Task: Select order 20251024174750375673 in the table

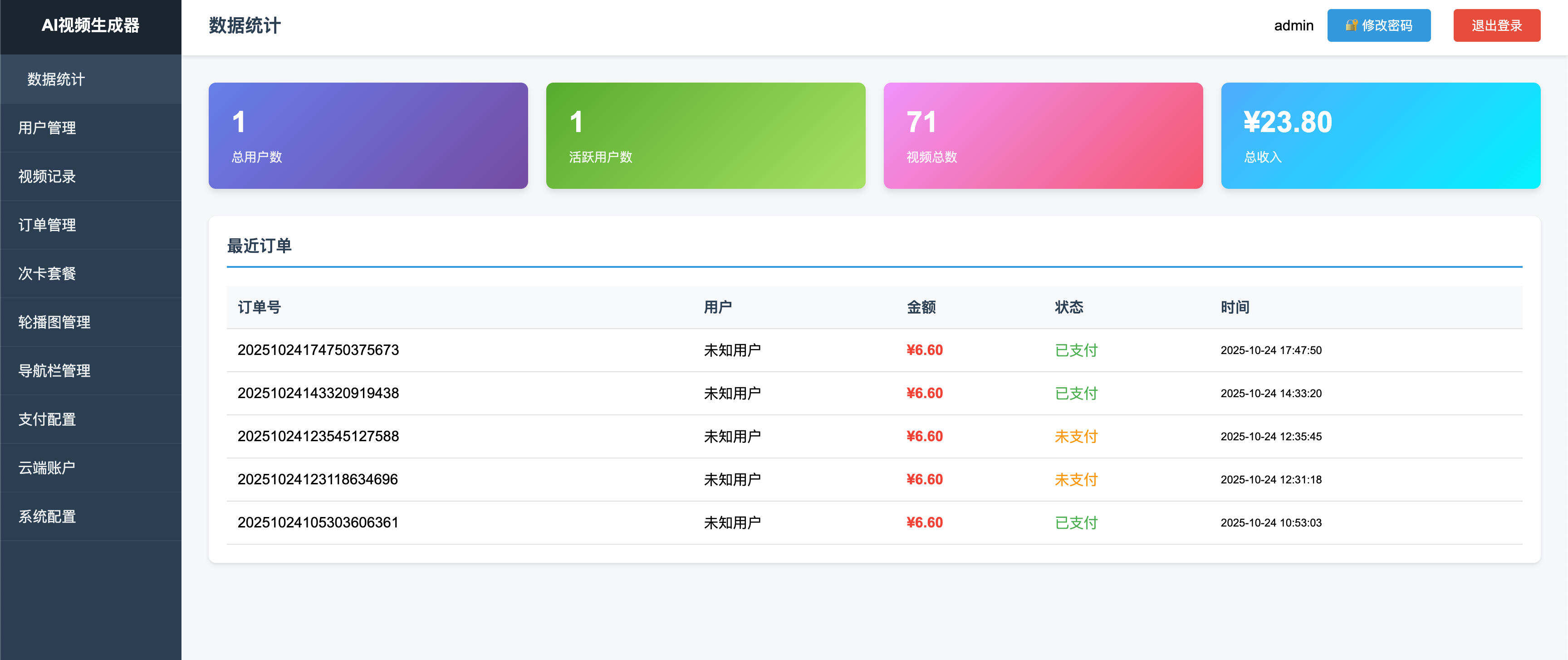Action: tap(318, 350)
